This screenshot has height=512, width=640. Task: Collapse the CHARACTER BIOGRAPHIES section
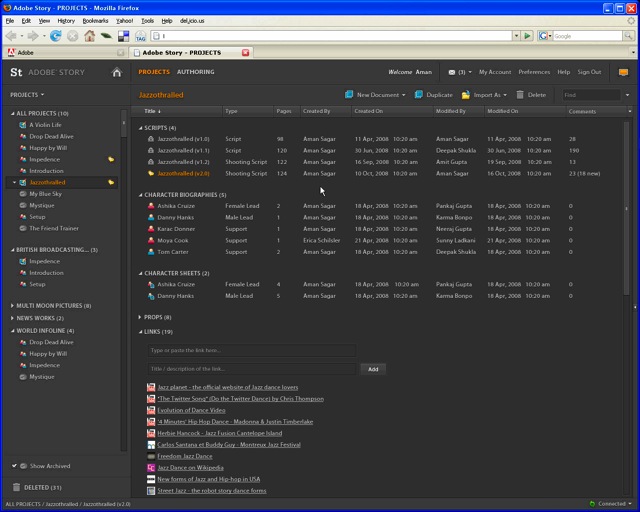[140, 195]
